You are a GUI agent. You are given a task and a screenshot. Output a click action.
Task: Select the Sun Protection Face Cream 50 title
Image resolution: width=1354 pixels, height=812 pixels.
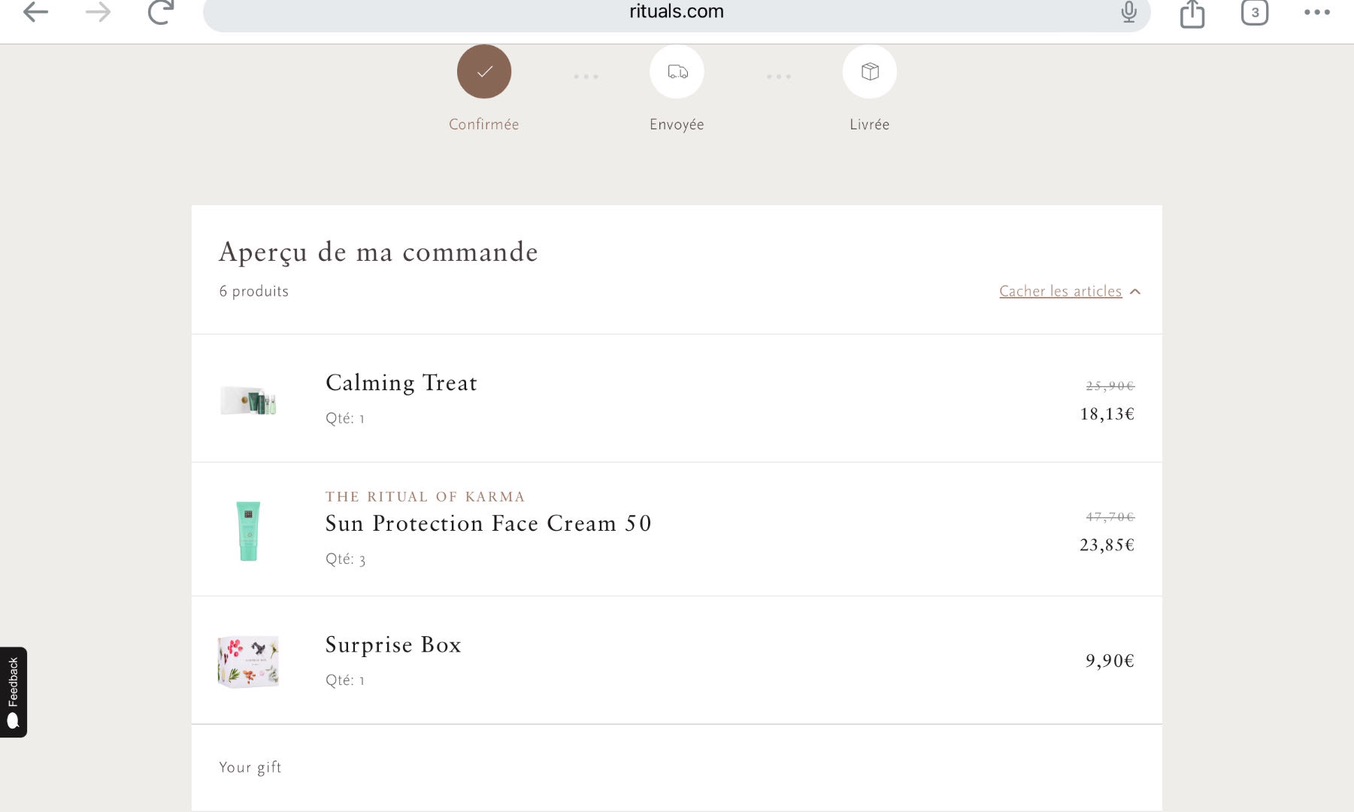[x=488, y=524]
